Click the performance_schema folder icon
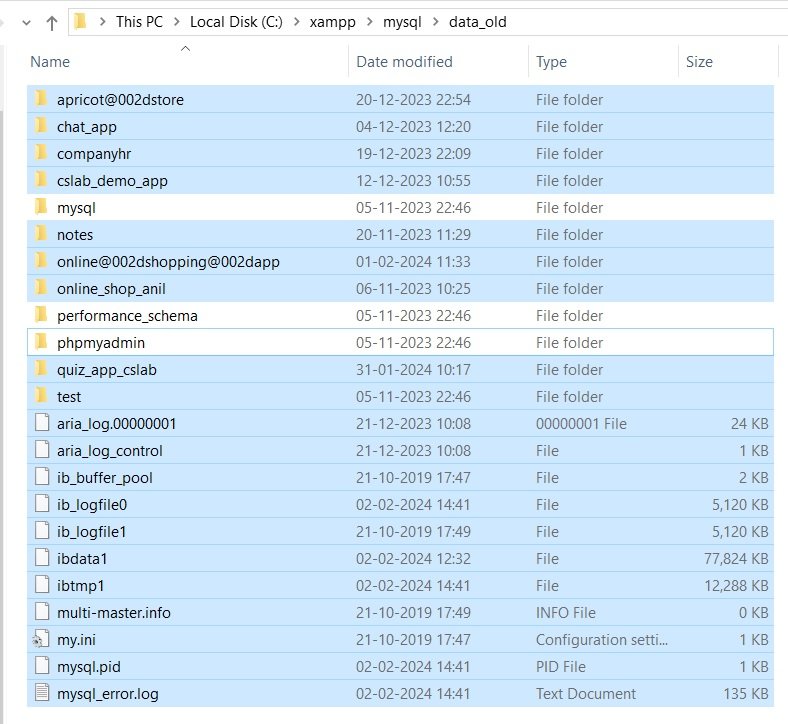This screenshot has height=724, width=788. coord(41,315)
